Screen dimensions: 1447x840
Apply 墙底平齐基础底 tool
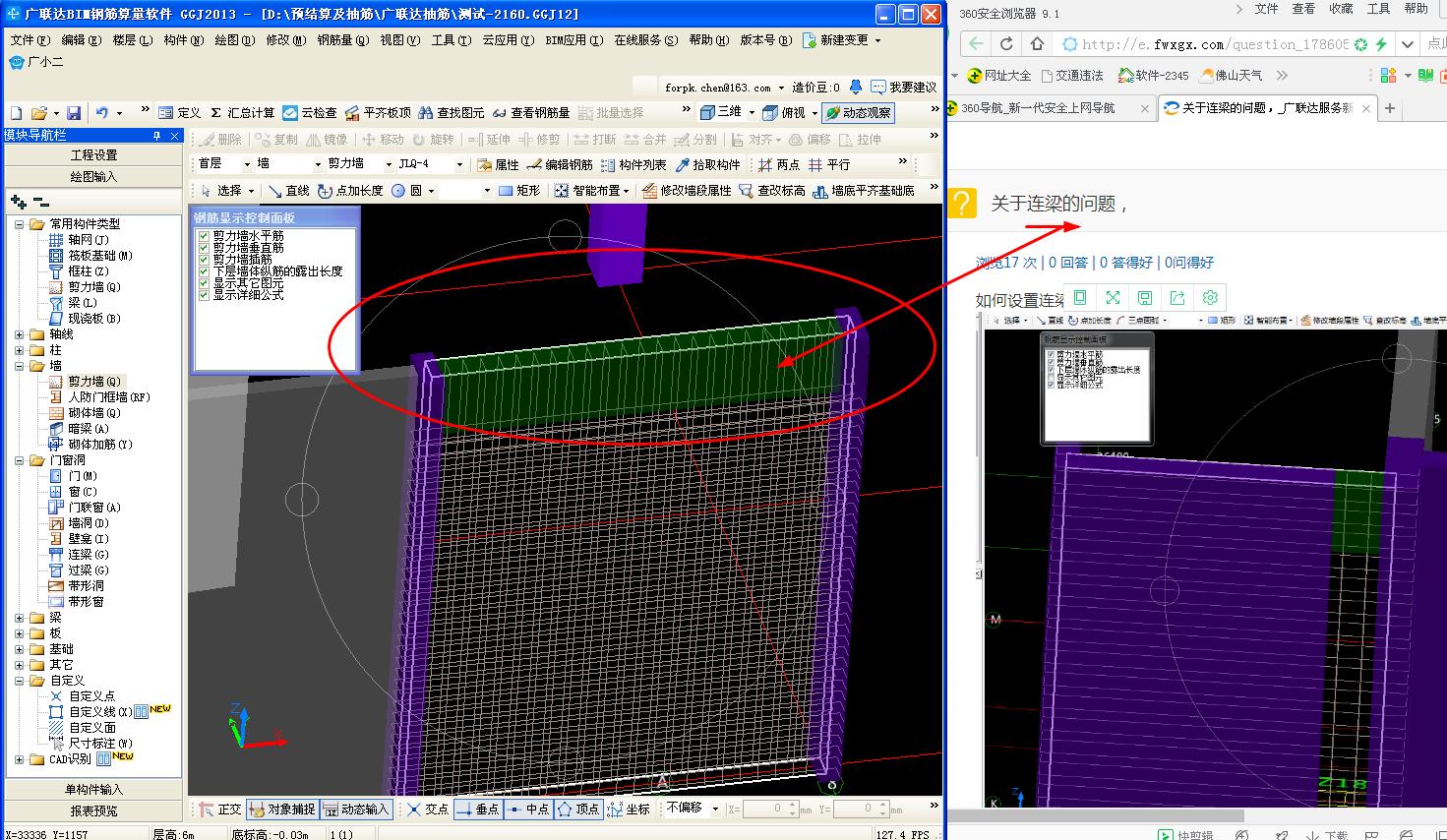(864, 190)
